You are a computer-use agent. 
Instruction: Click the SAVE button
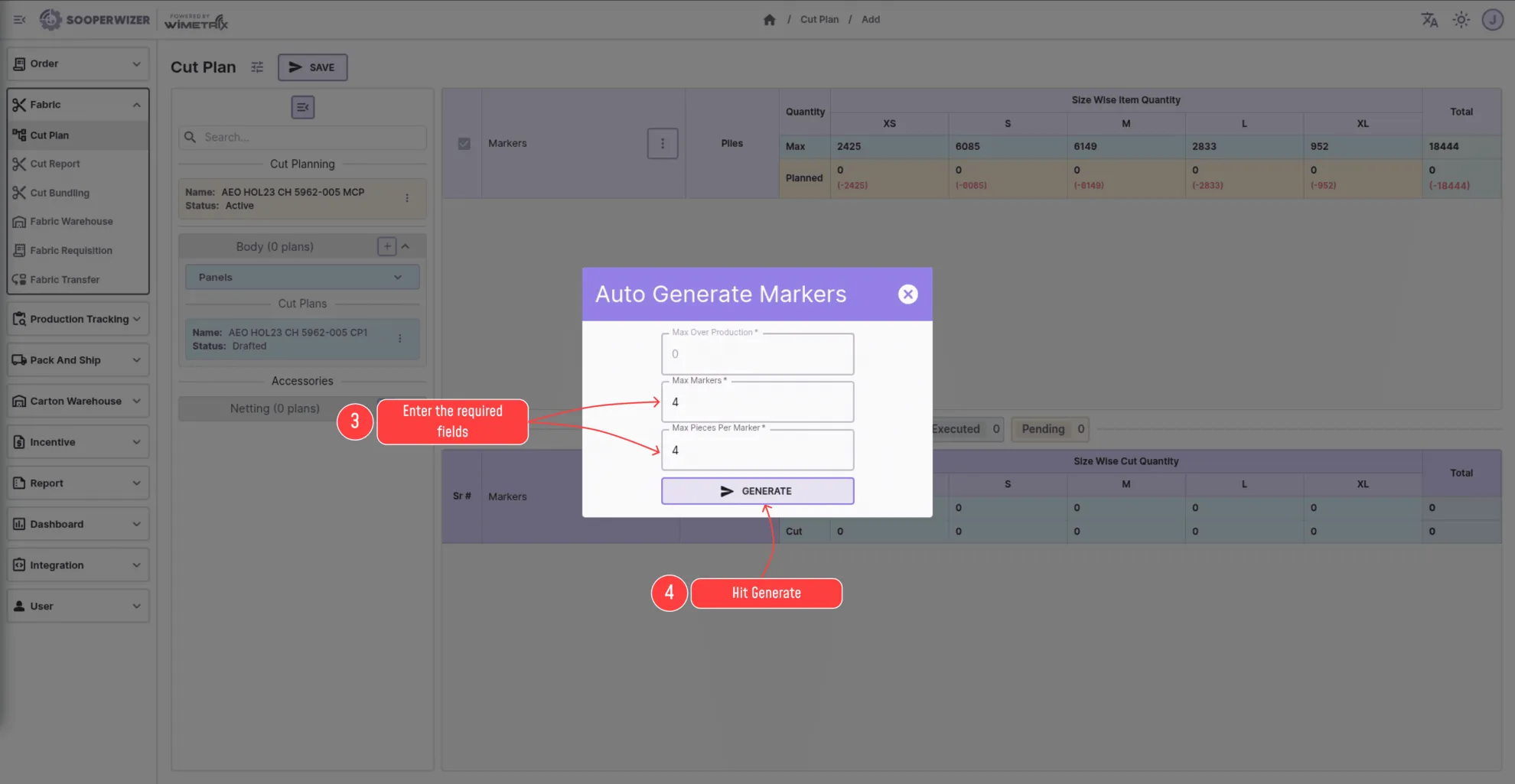(x=312, y=67)
